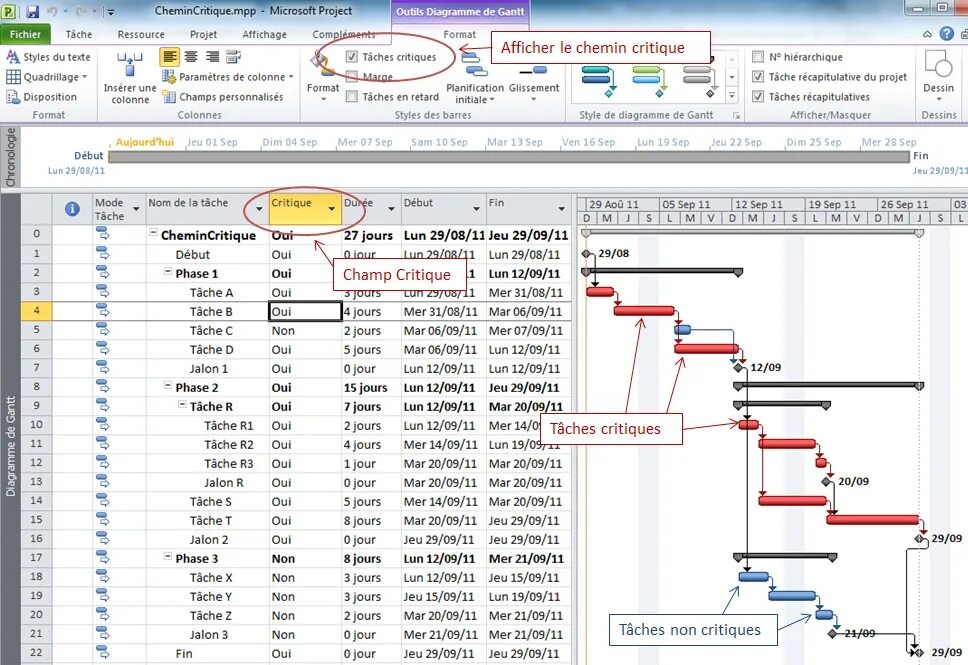Viewport: 968px width, 665px height.
Task: Open Planification initiale dropdown
Action: [475, 78]
